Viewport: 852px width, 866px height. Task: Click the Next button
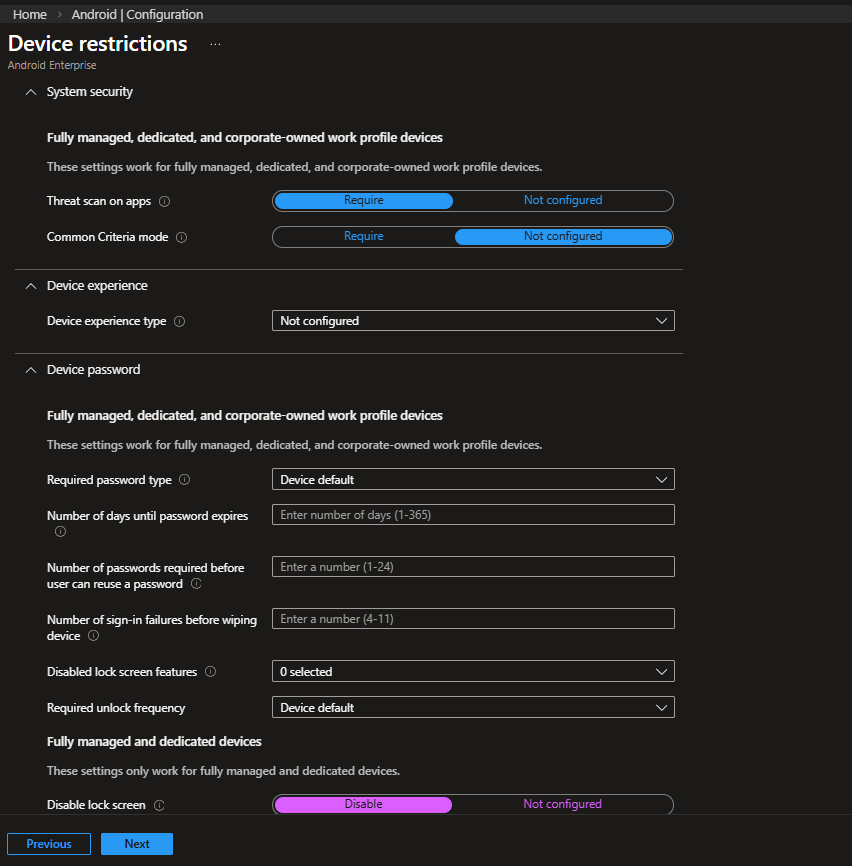click(137, 844)
